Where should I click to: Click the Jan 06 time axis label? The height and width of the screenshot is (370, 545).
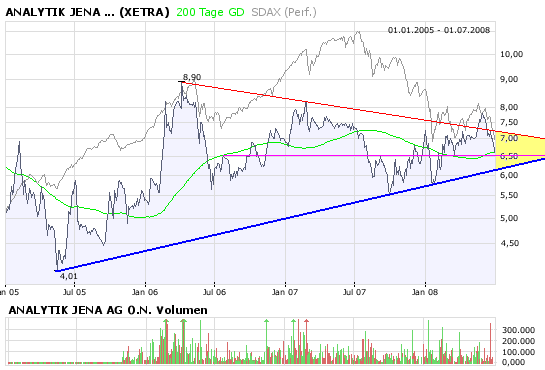pos(145,292)
